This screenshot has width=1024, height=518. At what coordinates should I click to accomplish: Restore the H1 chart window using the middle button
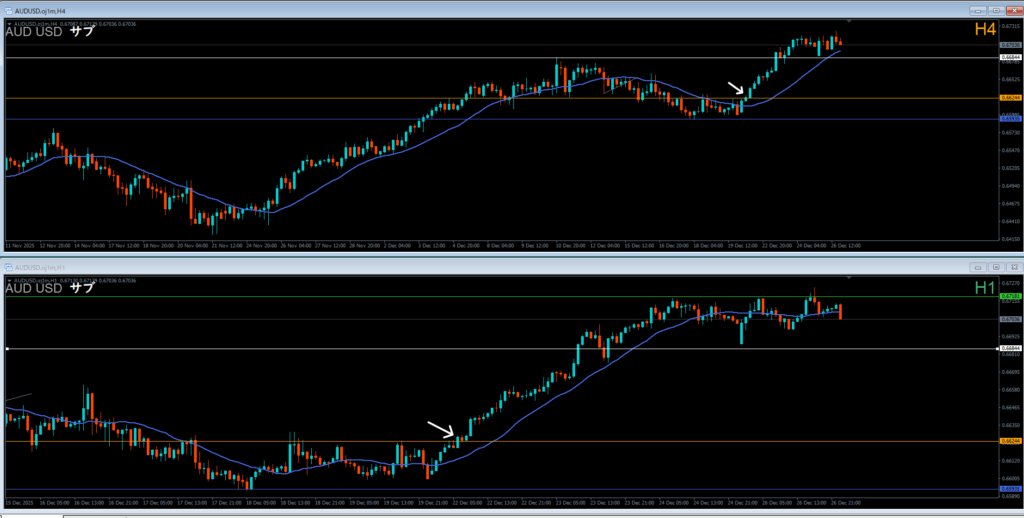click(995, 267)
